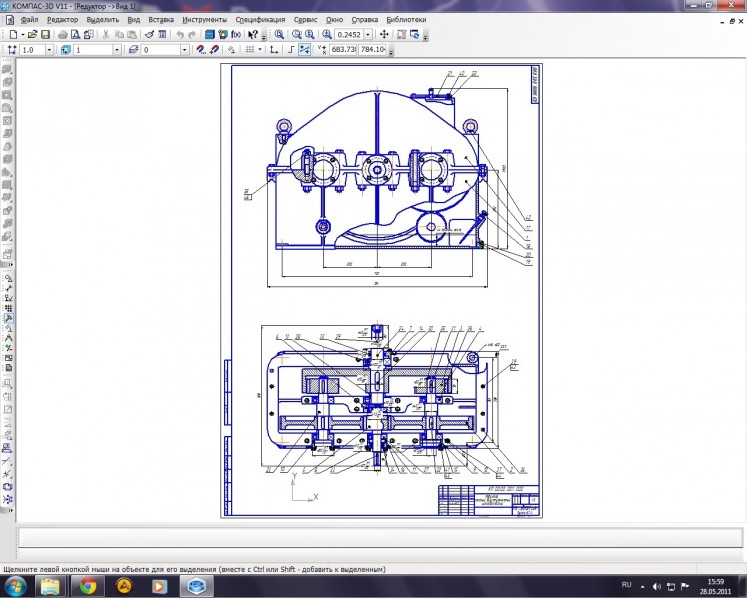Paste from clipboard
The width and height of the screenshot is (748, 600).
(132, 34)
